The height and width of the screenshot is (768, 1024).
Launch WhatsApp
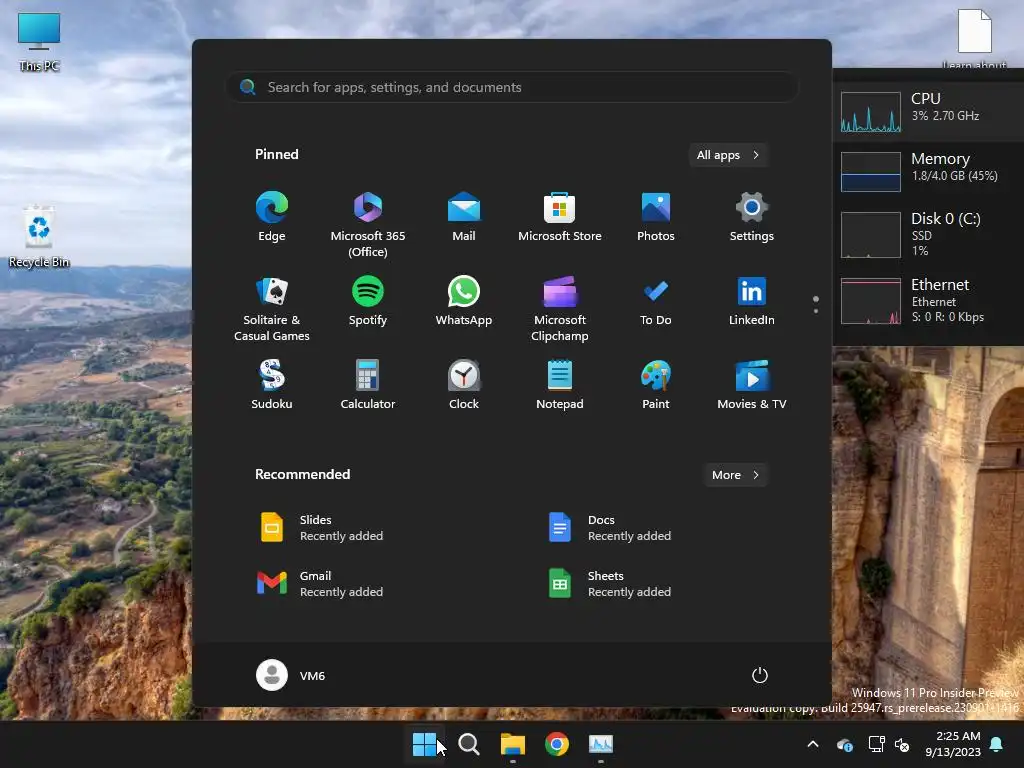pyautogui.click(x=464, y=302)
